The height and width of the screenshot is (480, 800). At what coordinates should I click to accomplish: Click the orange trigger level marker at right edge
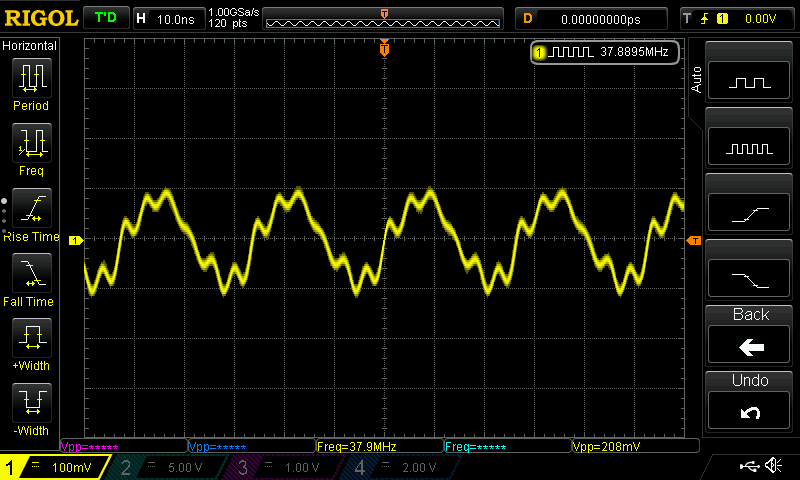click(693, 240)
